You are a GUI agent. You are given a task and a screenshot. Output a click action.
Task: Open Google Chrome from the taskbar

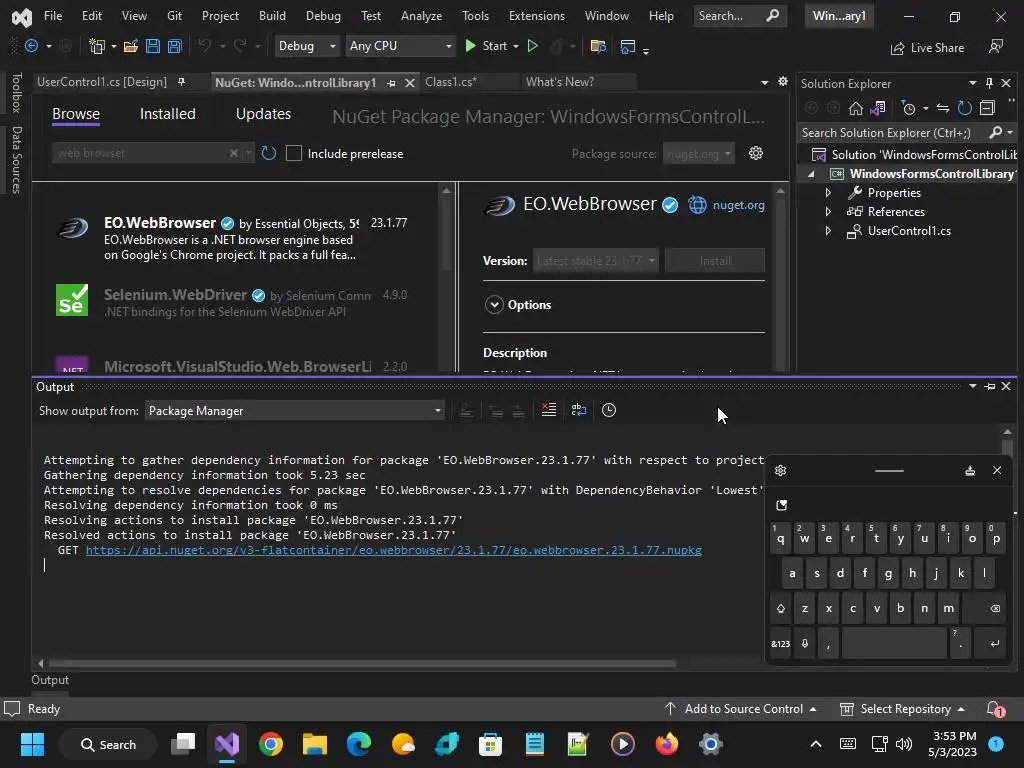pos(271,744)
